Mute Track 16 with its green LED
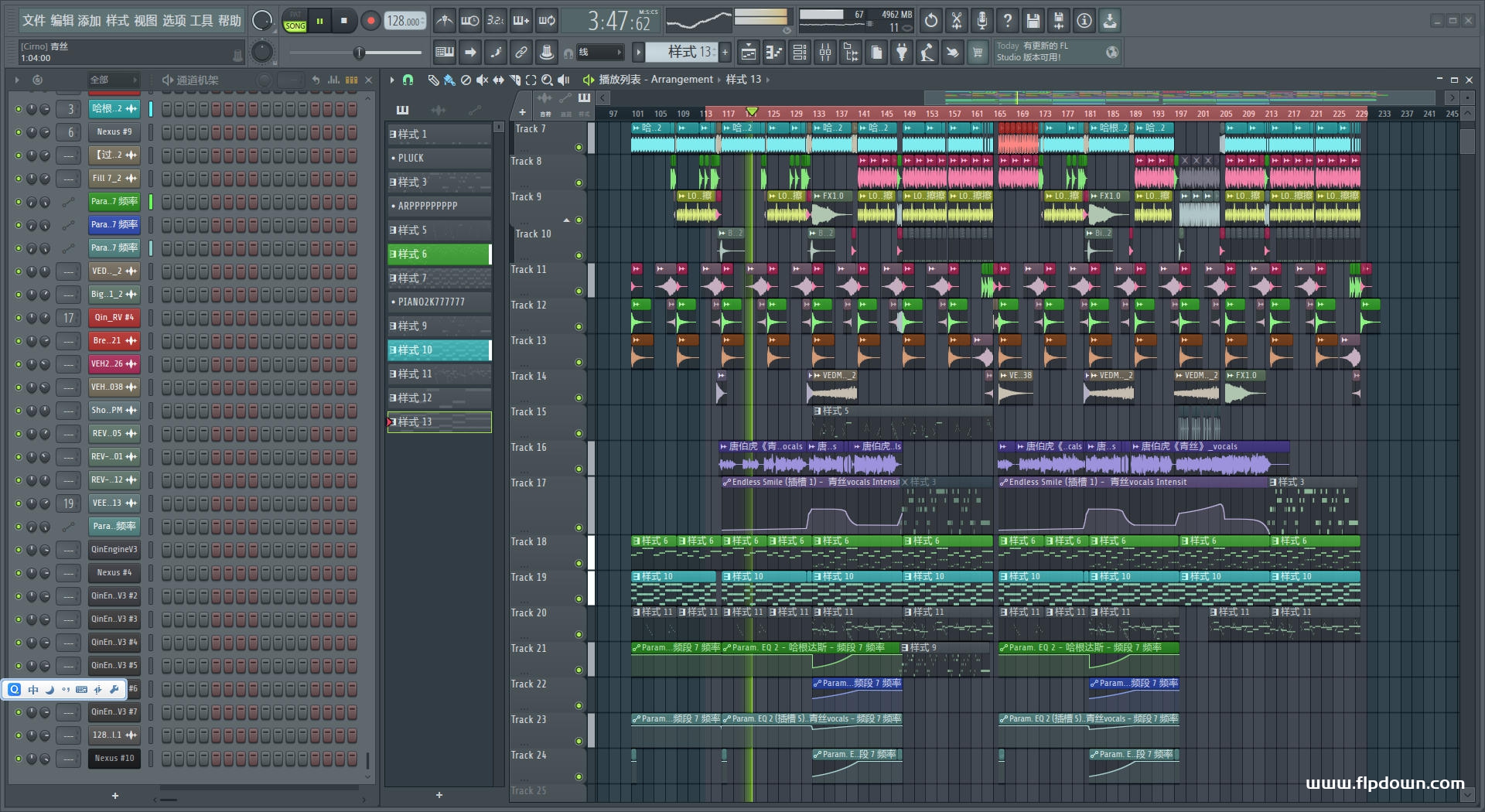 click(x=579, y=469)
